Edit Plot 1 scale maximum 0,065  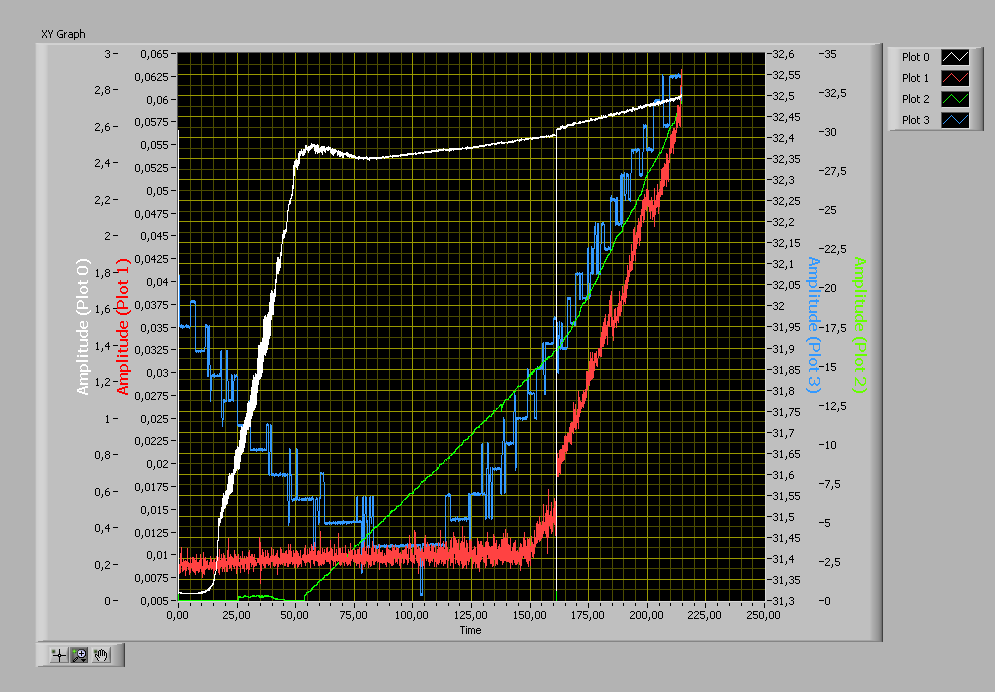154,55
